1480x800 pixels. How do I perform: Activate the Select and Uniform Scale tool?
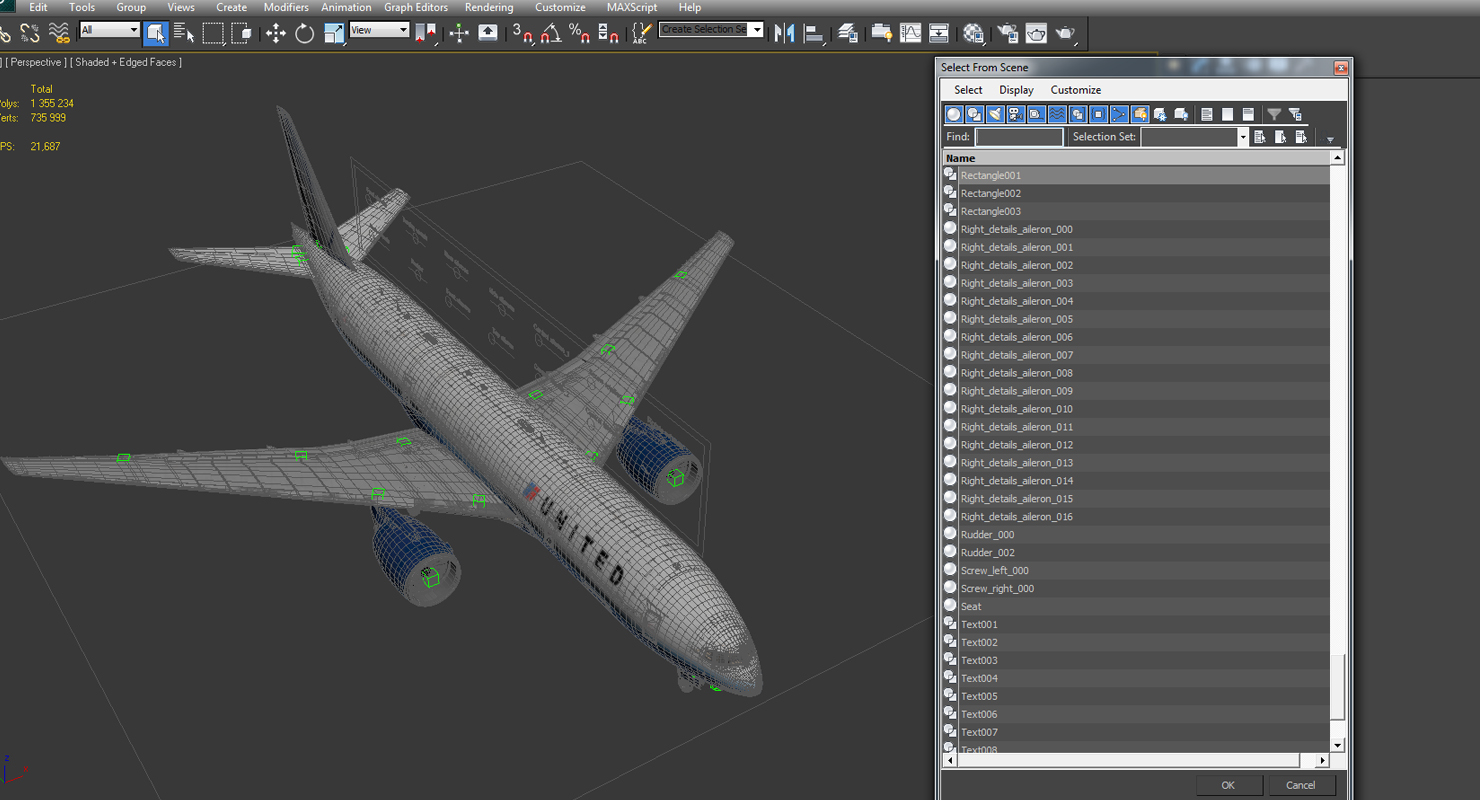pos(334,33)
